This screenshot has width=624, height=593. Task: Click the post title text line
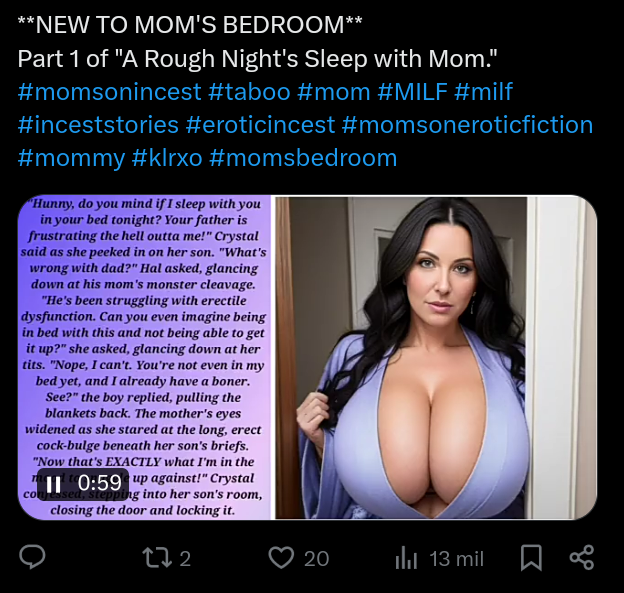point(257,59)
